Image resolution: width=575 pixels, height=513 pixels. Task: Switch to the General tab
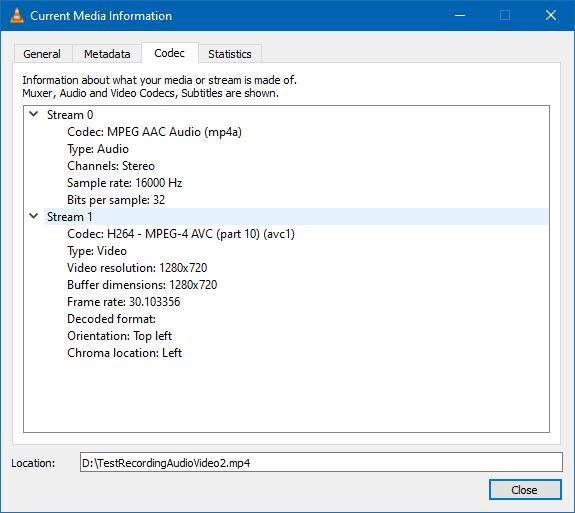pyautogui.click(x=42, y=54)
